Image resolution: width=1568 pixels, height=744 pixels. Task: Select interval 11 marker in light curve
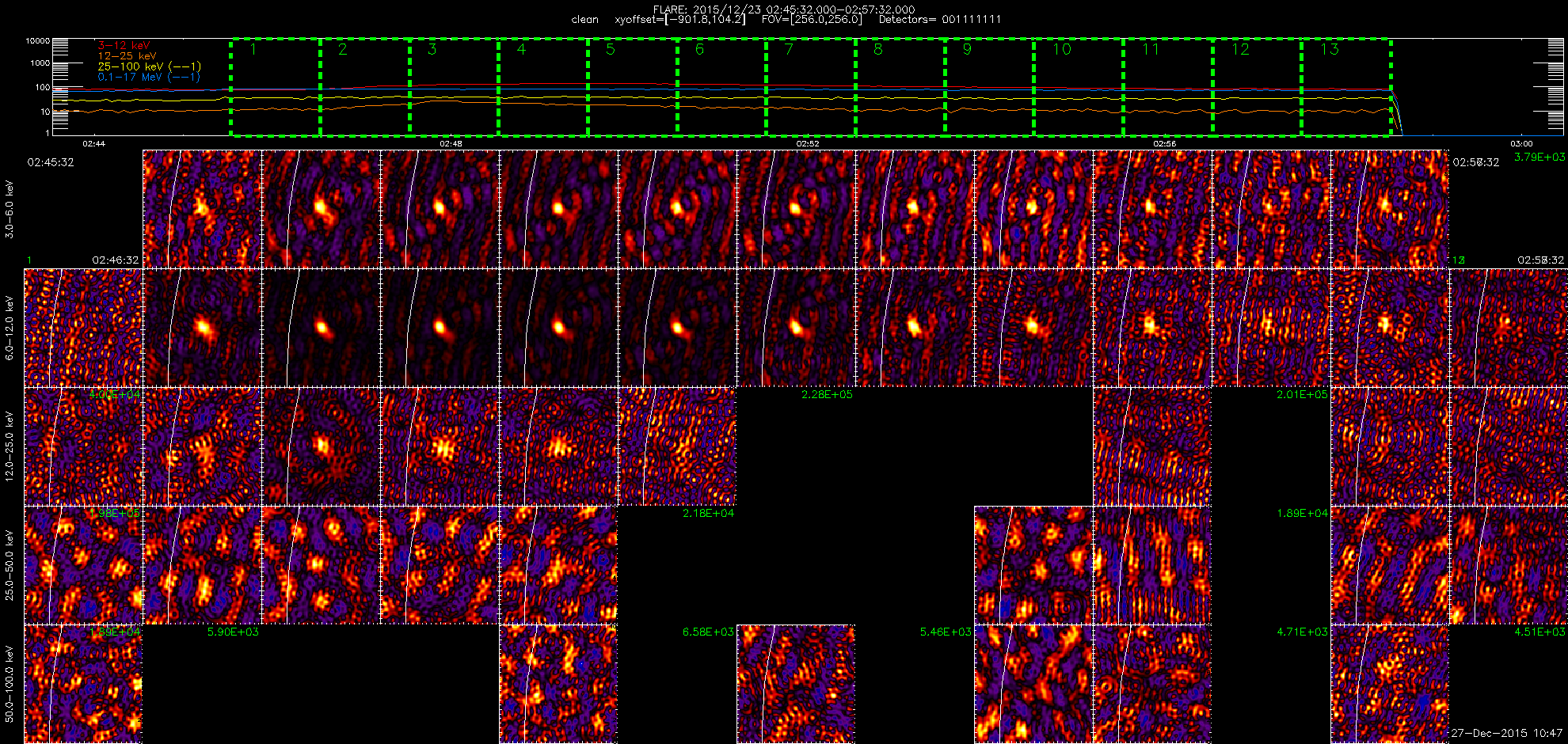tap(1151, 49)
